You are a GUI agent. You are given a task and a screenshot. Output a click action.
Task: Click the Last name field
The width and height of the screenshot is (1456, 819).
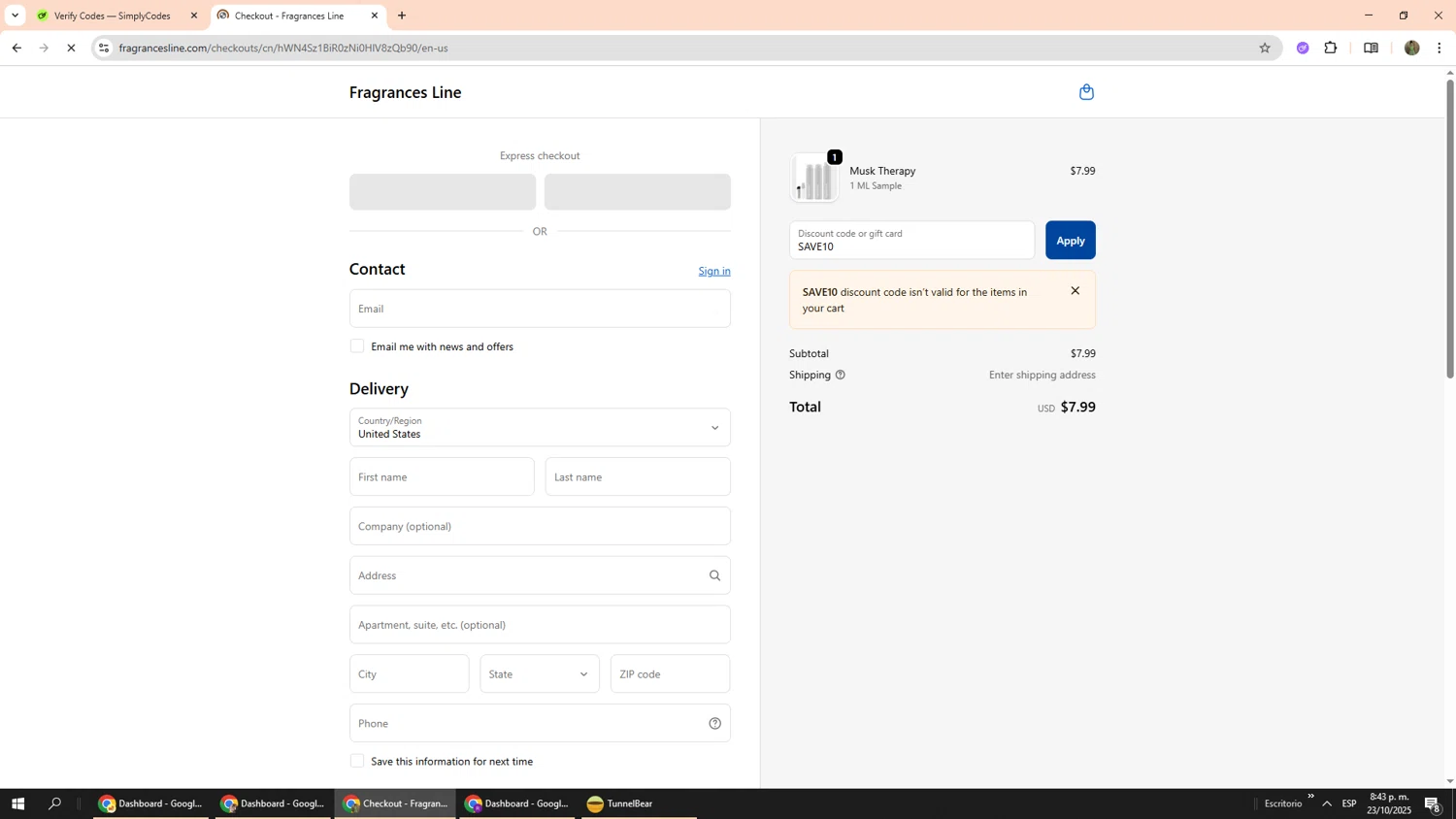point(638,476)
